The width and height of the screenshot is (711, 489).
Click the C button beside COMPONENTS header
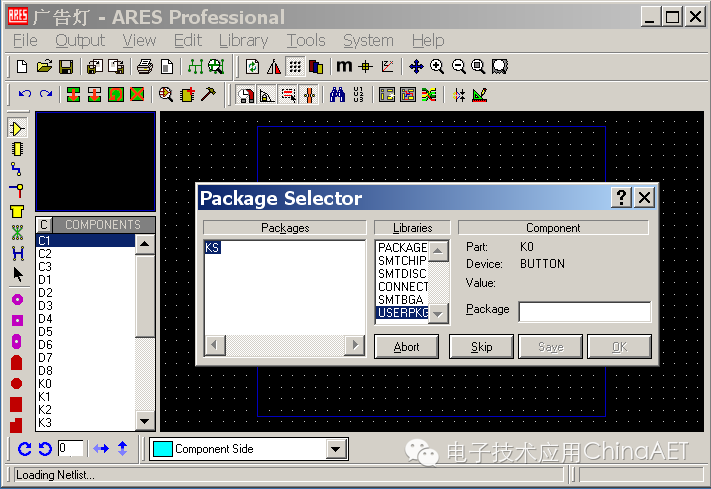click(x=44, y=225)
